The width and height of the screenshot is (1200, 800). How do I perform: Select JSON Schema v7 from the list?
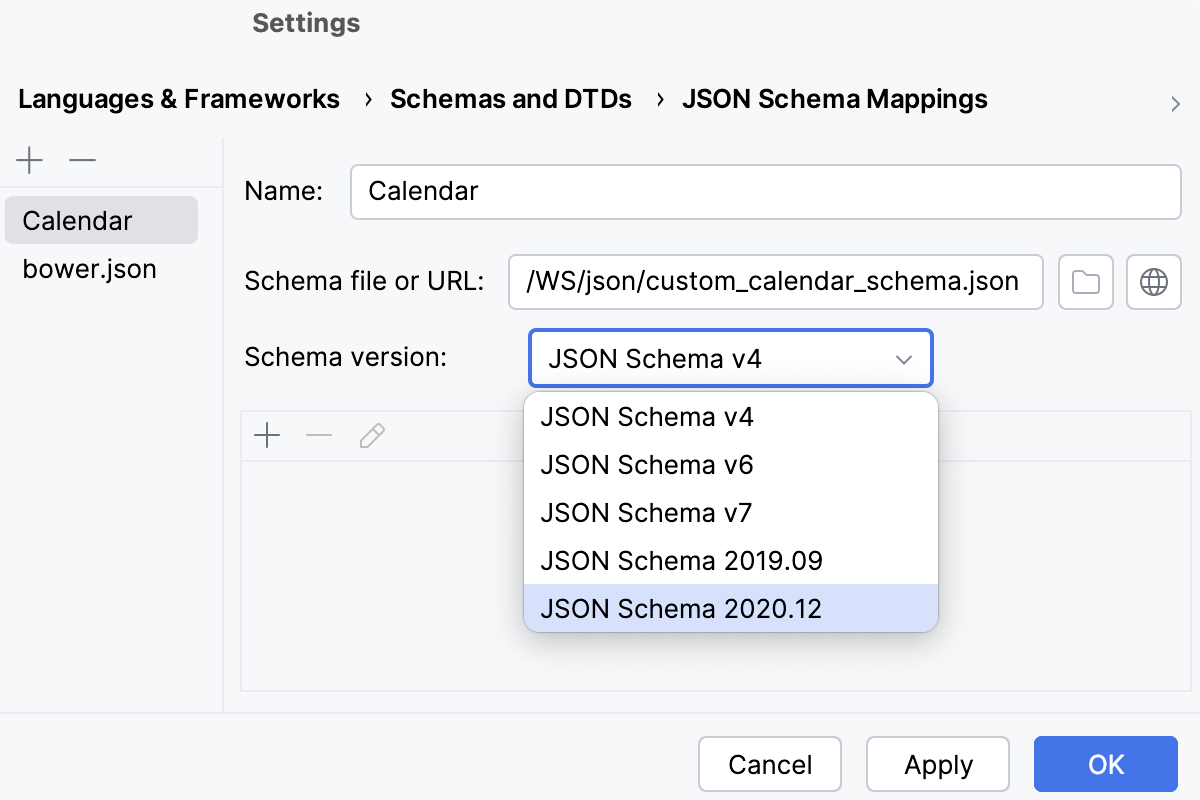644,513
